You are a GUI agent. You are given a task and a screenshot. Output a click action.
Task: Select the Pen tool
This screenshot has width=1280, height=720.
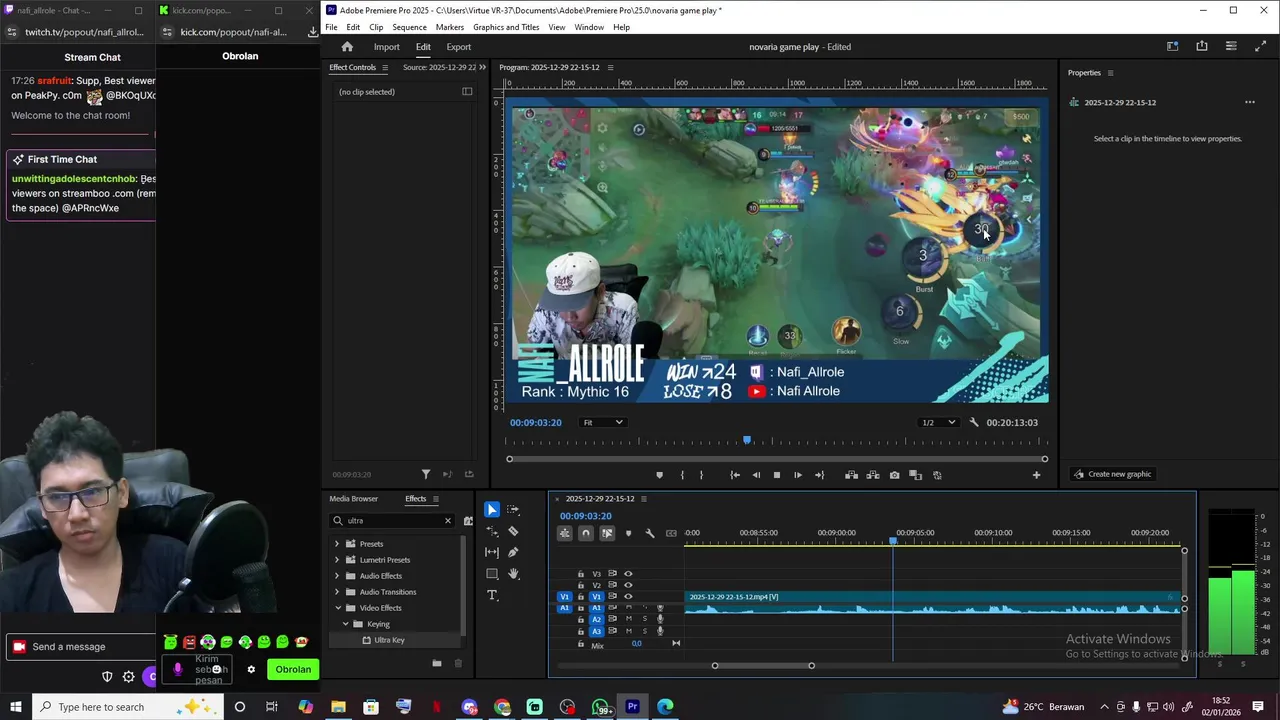pos(513,552)
